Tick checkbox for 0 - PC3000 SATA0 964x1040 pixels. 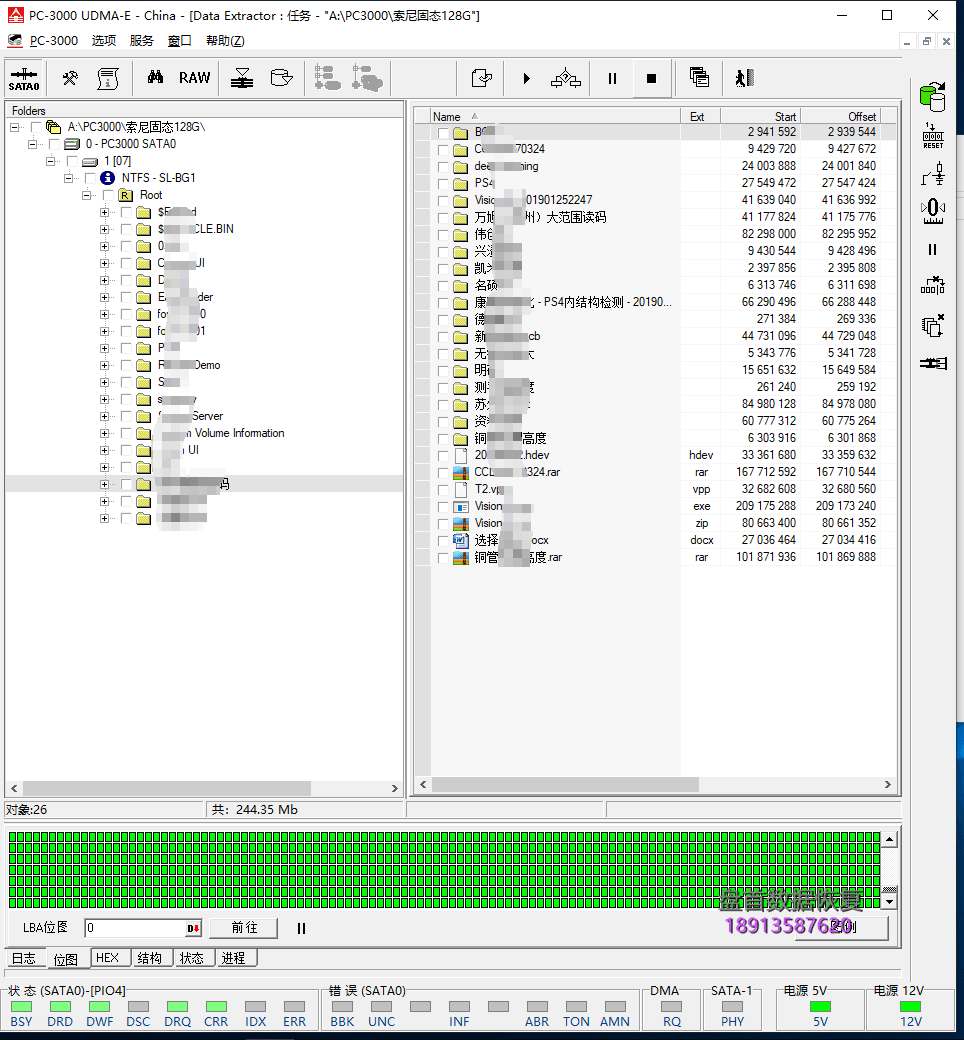(x=54, y=144)
